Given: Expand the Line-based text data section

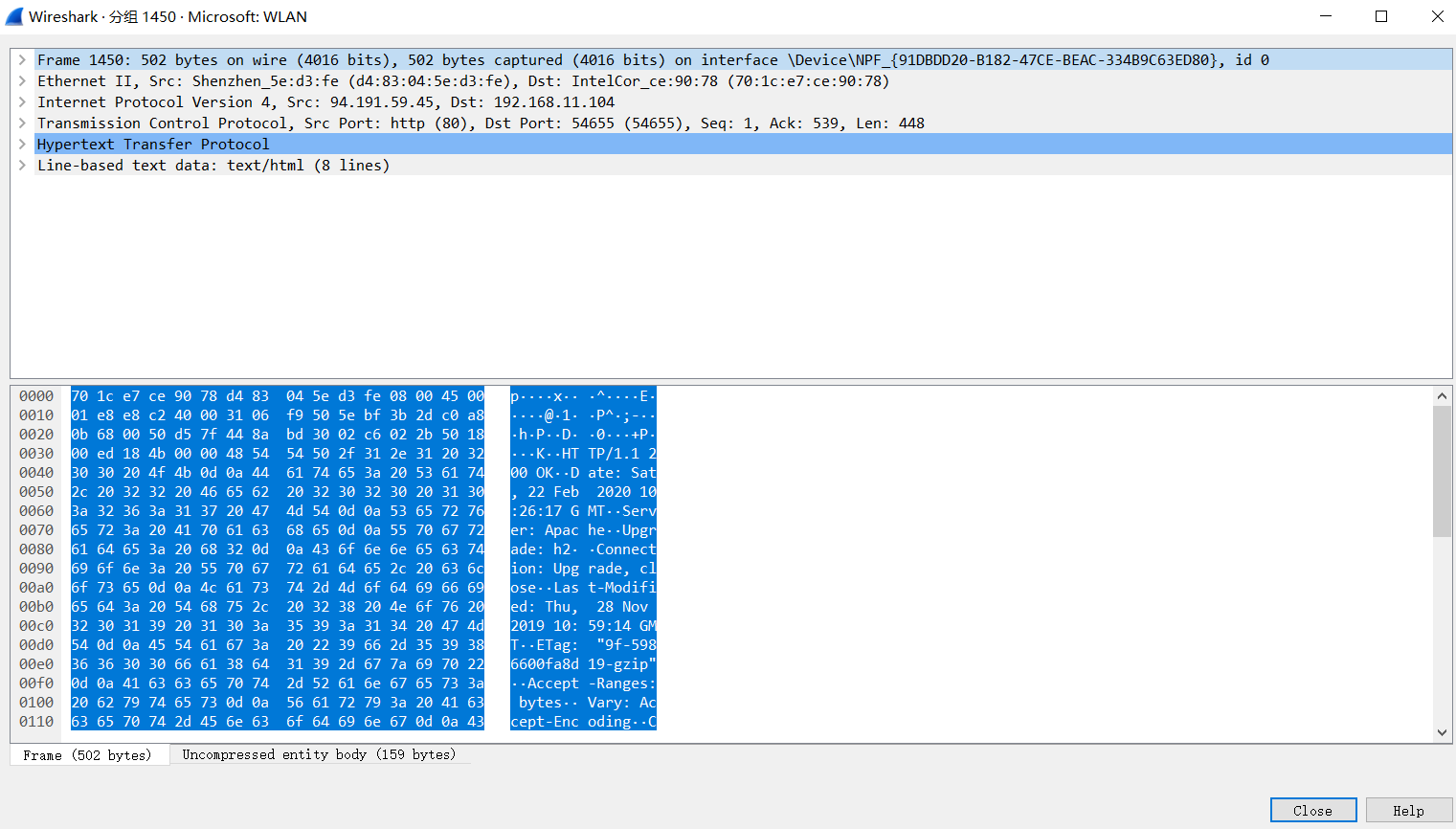Looking at the screenshot, I should [x=22, y=165].
